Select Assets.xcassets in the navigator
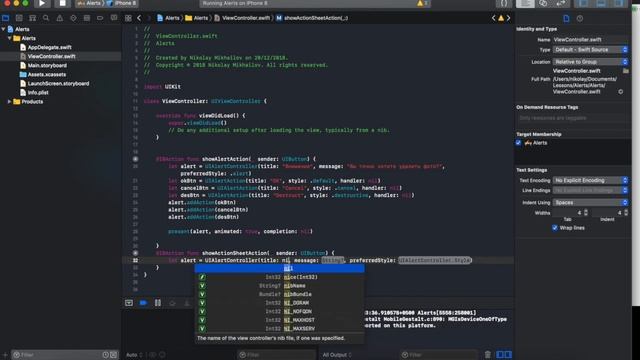The width and height of the screenshot is (640, 360). click(47, 74)
